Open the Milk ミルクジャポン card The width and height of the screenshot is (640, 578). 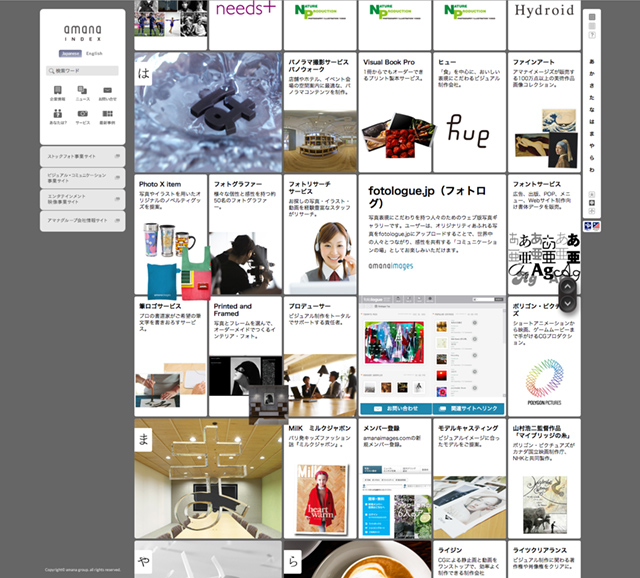point(320,478)
